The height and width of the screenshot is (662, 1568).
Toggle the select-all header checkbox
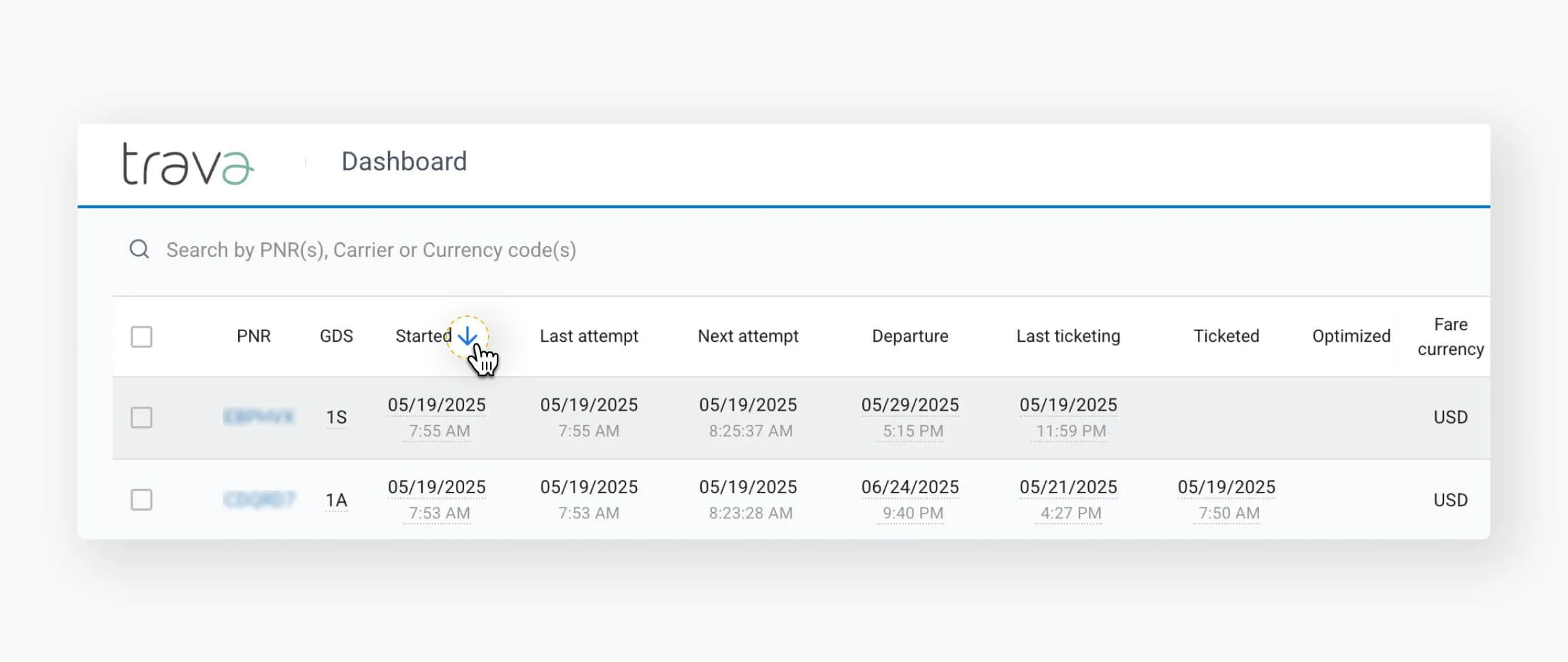pos(142,336)
